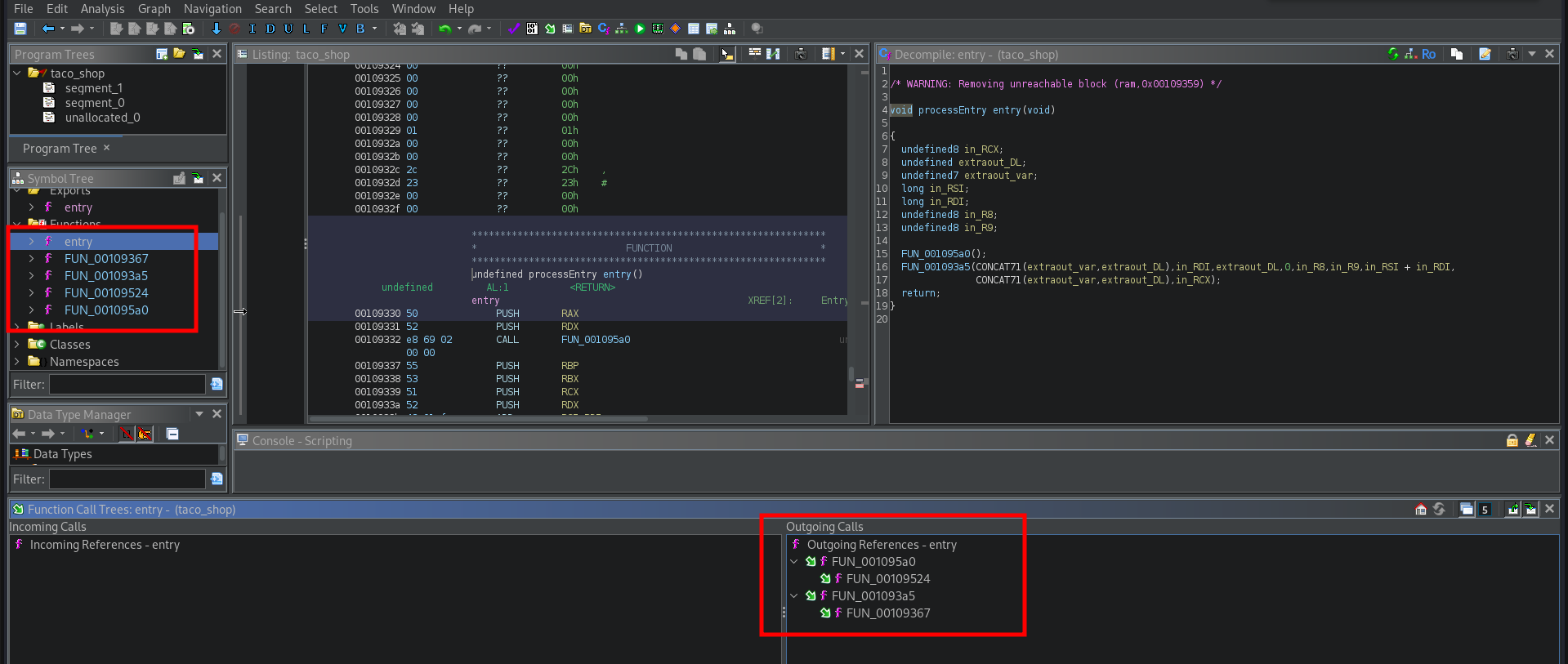Click the Symbol Tree filter input field

click(x=127, y=384)
